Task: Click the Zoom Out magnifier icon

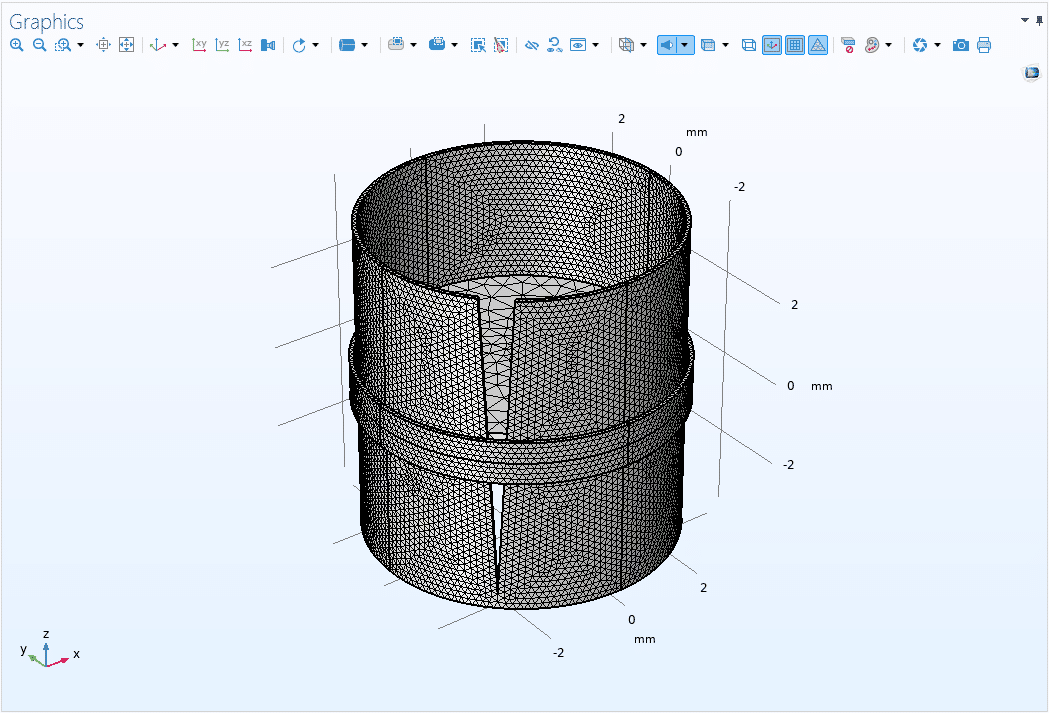Action: coord(40,45)
